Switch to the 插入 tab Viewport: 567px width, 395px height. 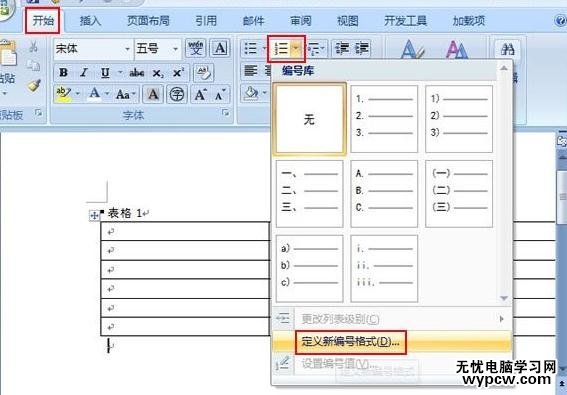point(90,21)
